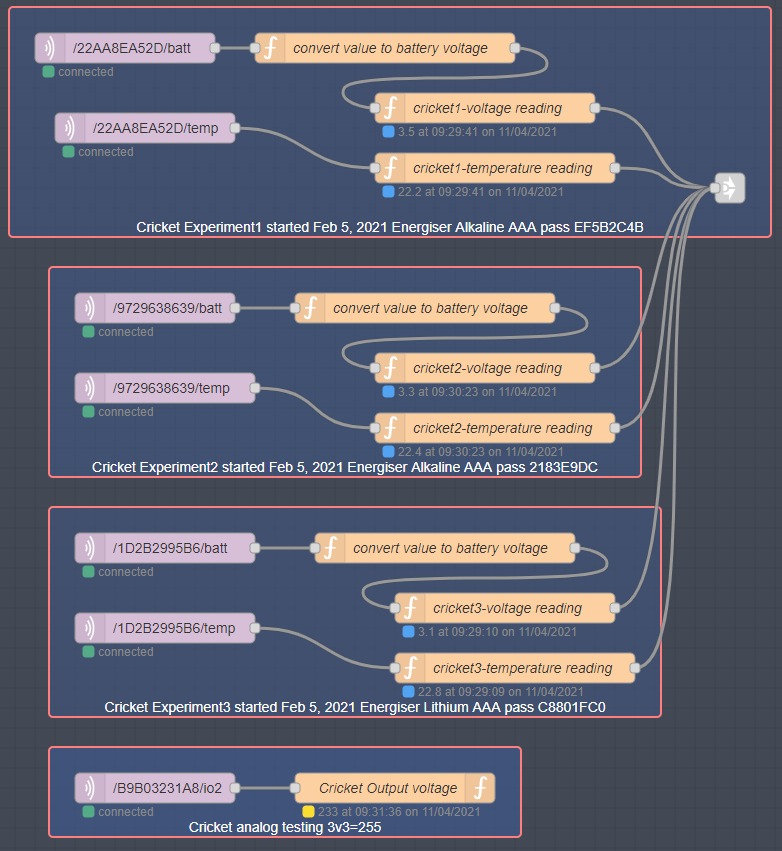The height and width of the screenshot is (851, 782).
Task: Click blue status indicator under cricket2-temperature reading
Action: pos(389,451)
